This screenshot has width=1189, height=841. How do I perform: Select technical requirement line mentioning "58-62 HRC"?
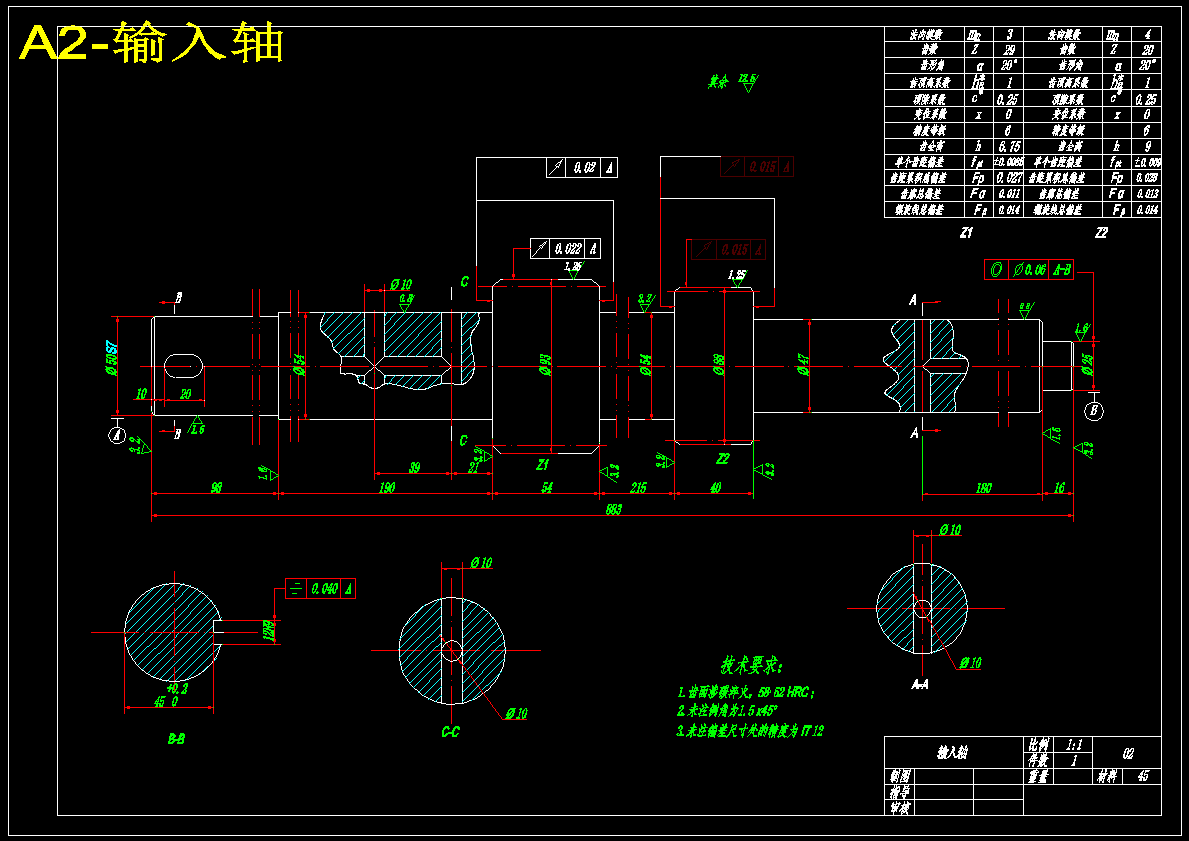coord(746,692)
